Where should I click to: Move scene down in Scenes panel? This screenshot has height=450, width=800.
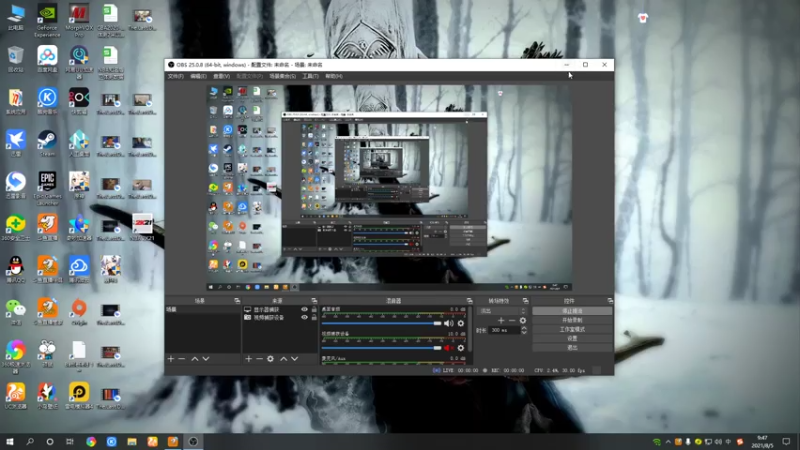coord(206,359)
